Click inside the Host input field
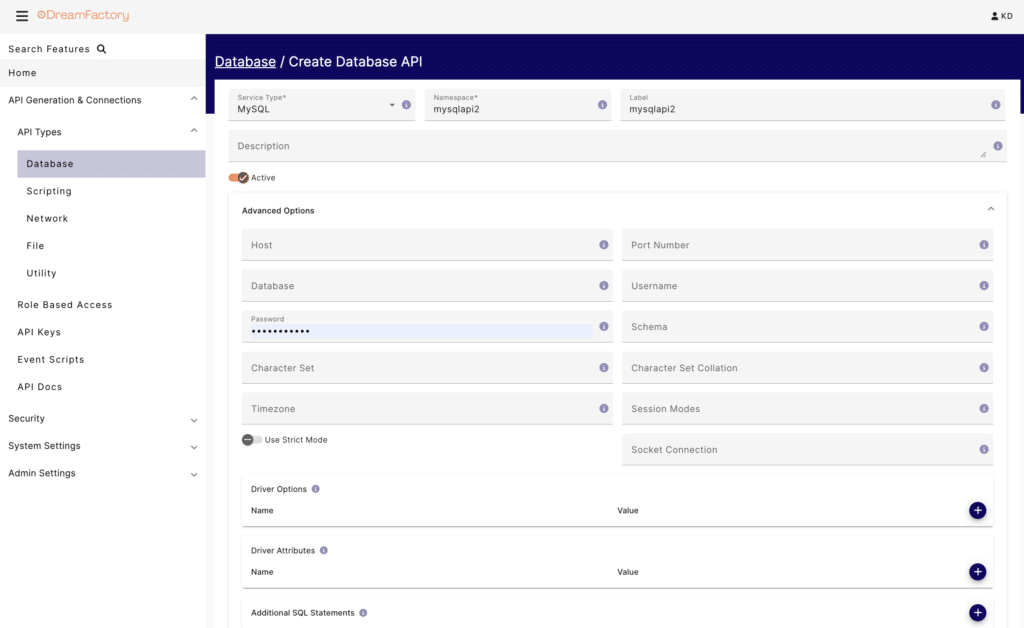 (400, 245)
